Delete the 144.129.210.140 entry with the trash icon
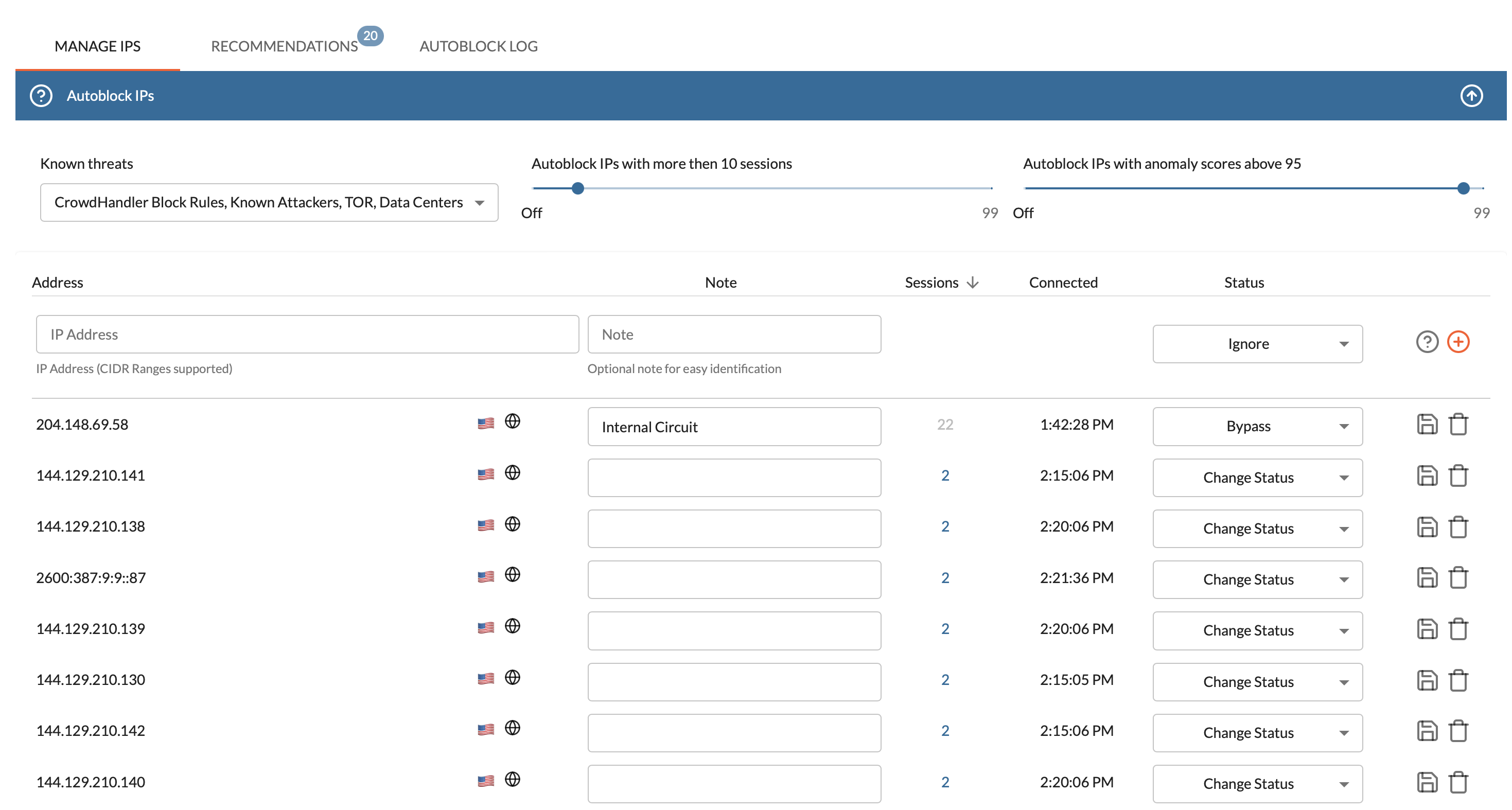This screenshot has height=810, width=1512. (1458, 782)
